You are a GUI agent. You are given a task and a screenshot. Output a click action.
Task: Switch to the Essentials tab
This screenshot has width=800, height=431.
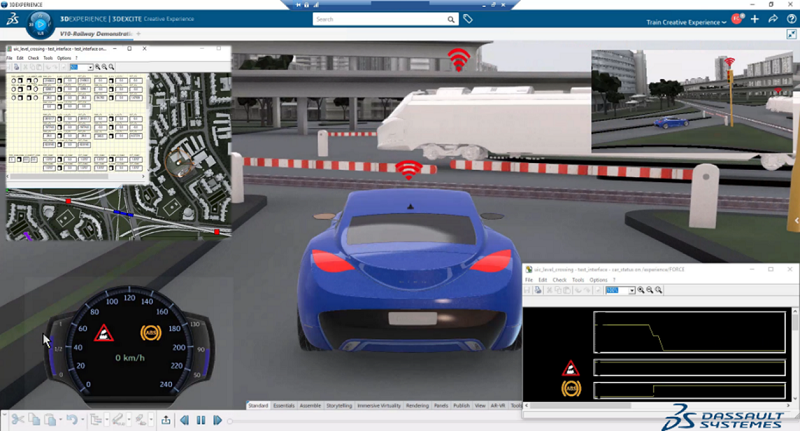pyautogui.click(x=284, y=405)
